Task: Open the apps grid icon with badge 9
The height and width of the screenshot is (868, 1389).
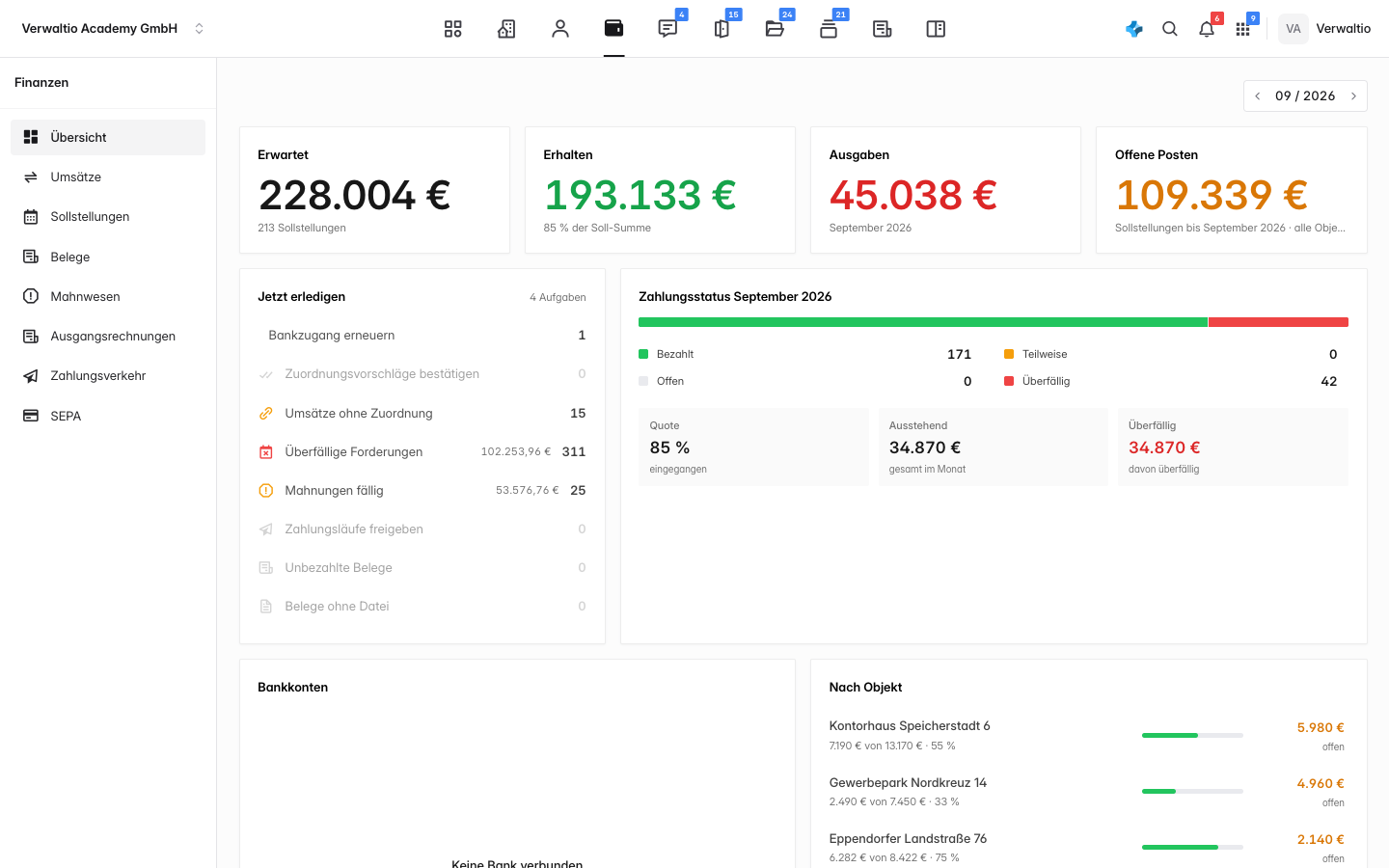Action: [x=1243, y=29]
